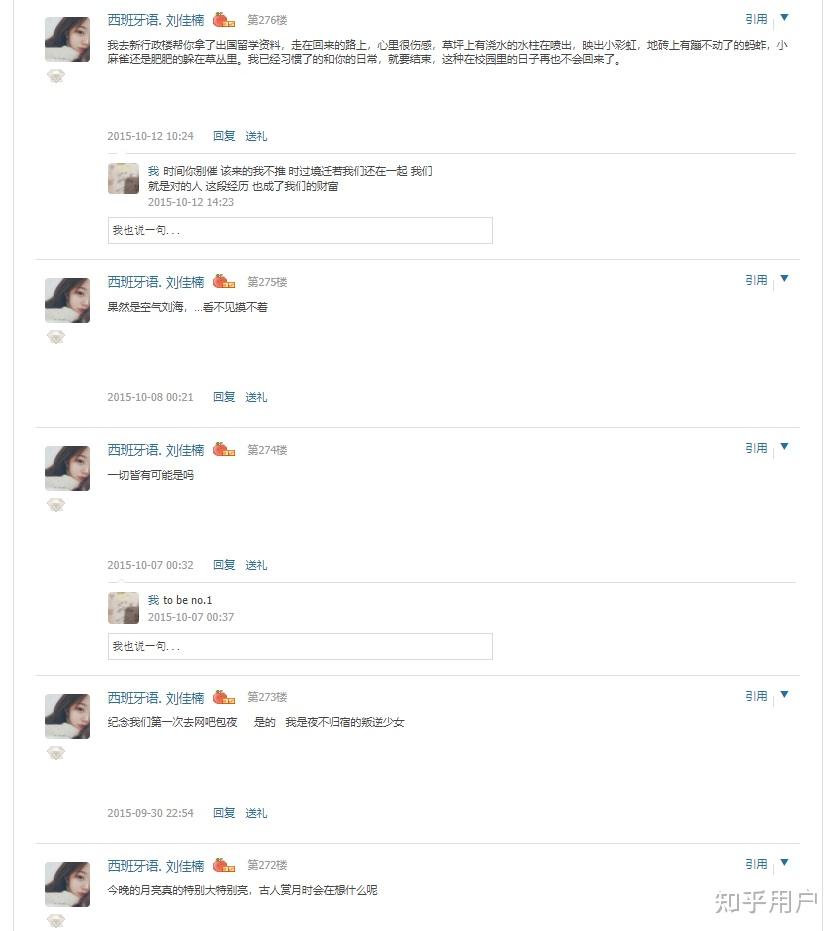Expand the dropdown arrow on floor 272
This screenshot has width=840, height=931.
coord(784,863)
